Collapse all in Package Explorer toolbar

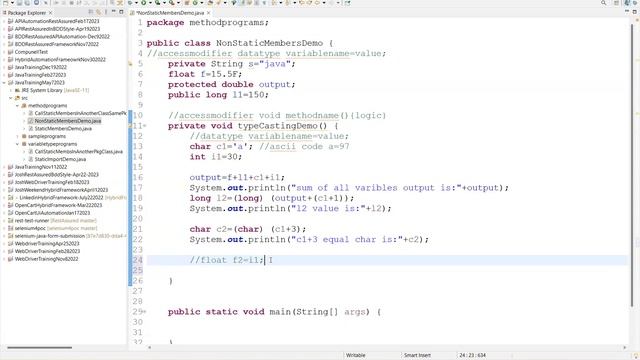(91, 12)
